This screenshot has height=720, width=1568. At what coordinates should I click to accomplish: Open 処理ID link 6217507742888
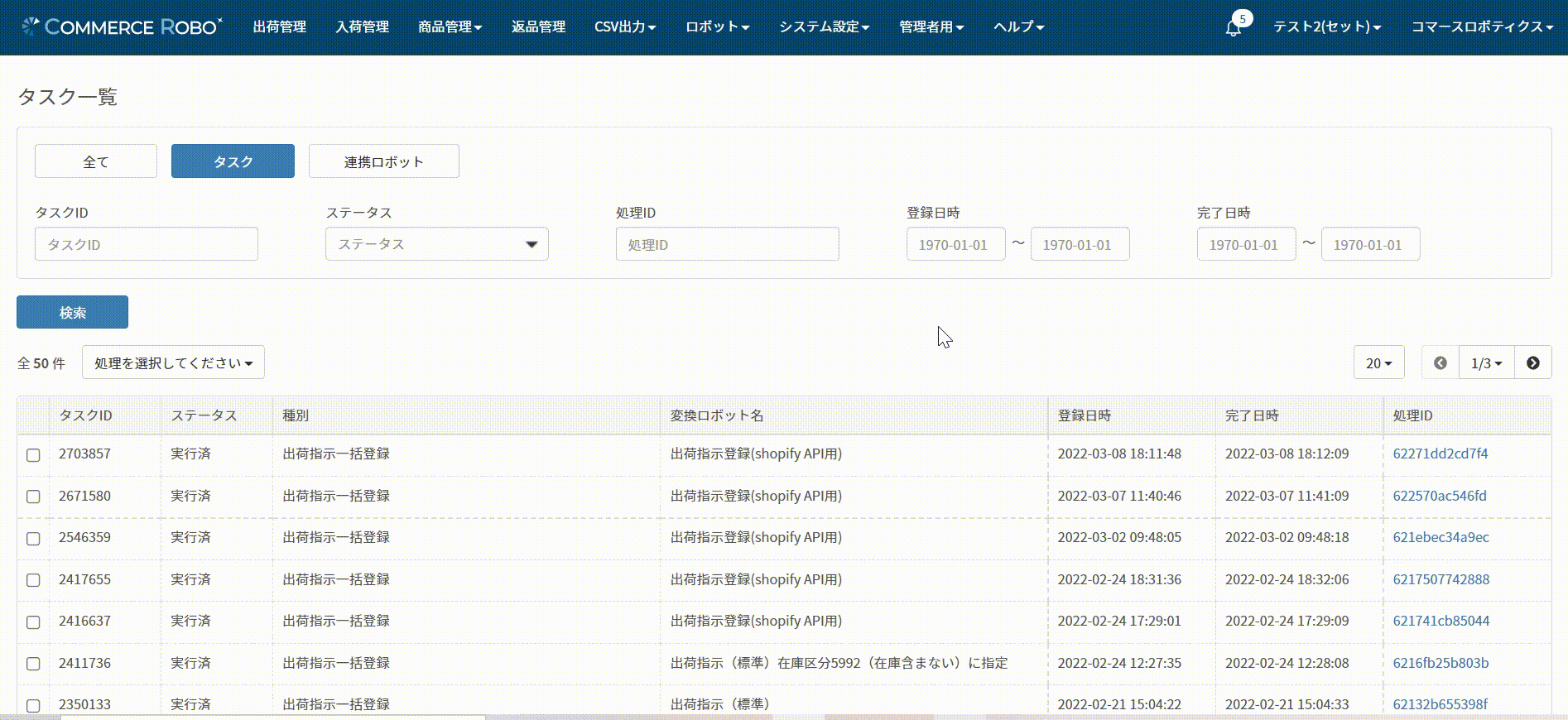coord(1441,579)
